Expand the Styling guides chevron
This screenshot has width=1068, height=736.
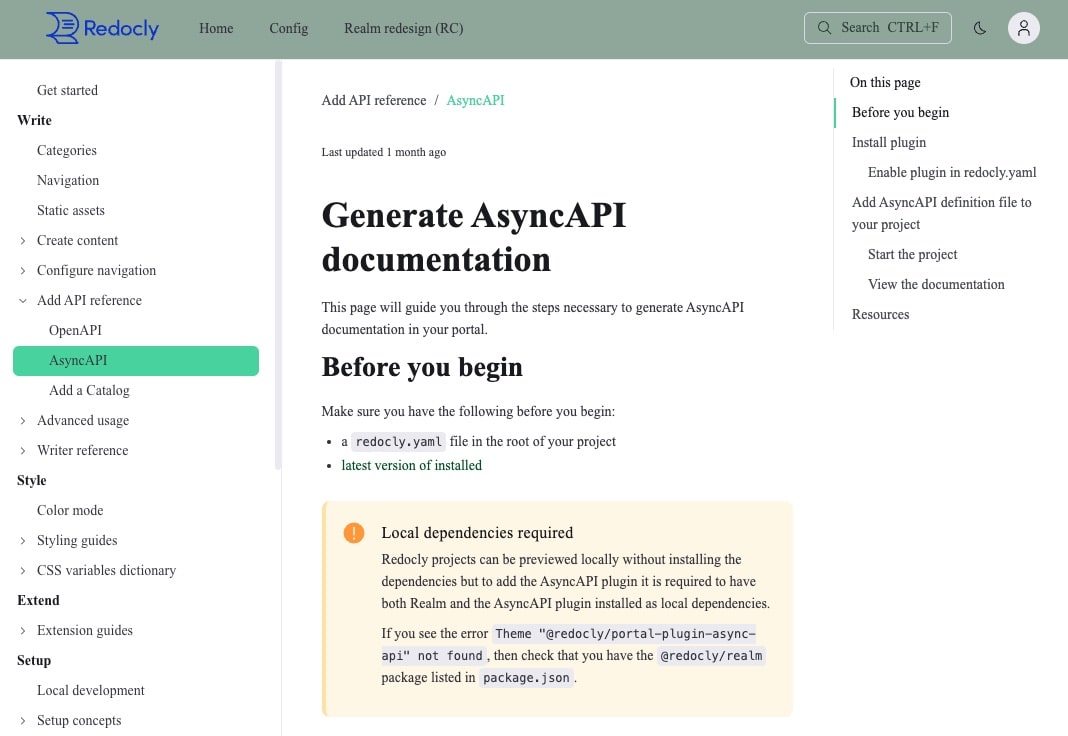pos(23,541)
